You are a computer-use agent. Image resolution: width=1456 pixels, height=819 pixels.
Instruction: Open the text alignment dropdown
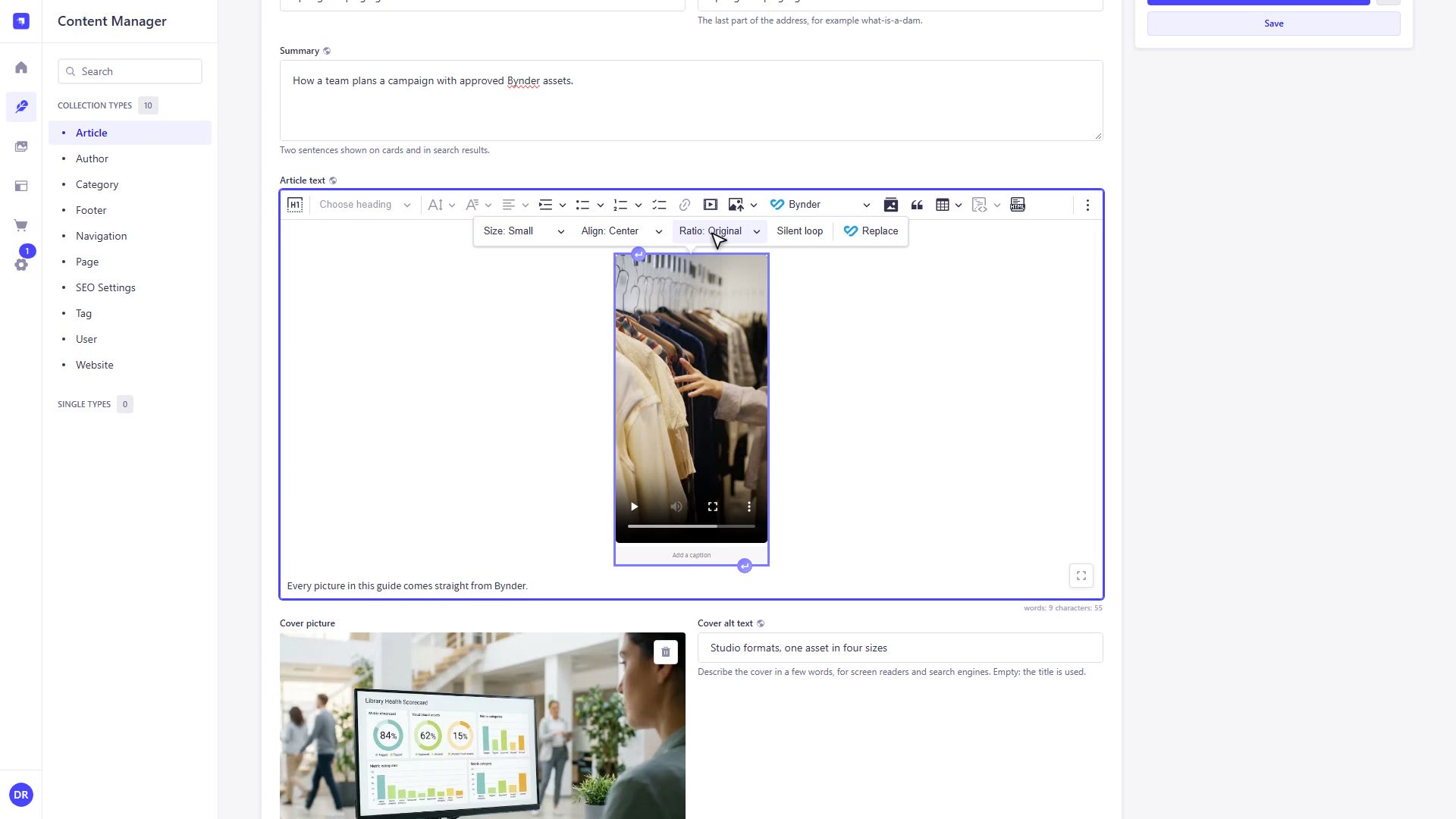click(515, 205)
